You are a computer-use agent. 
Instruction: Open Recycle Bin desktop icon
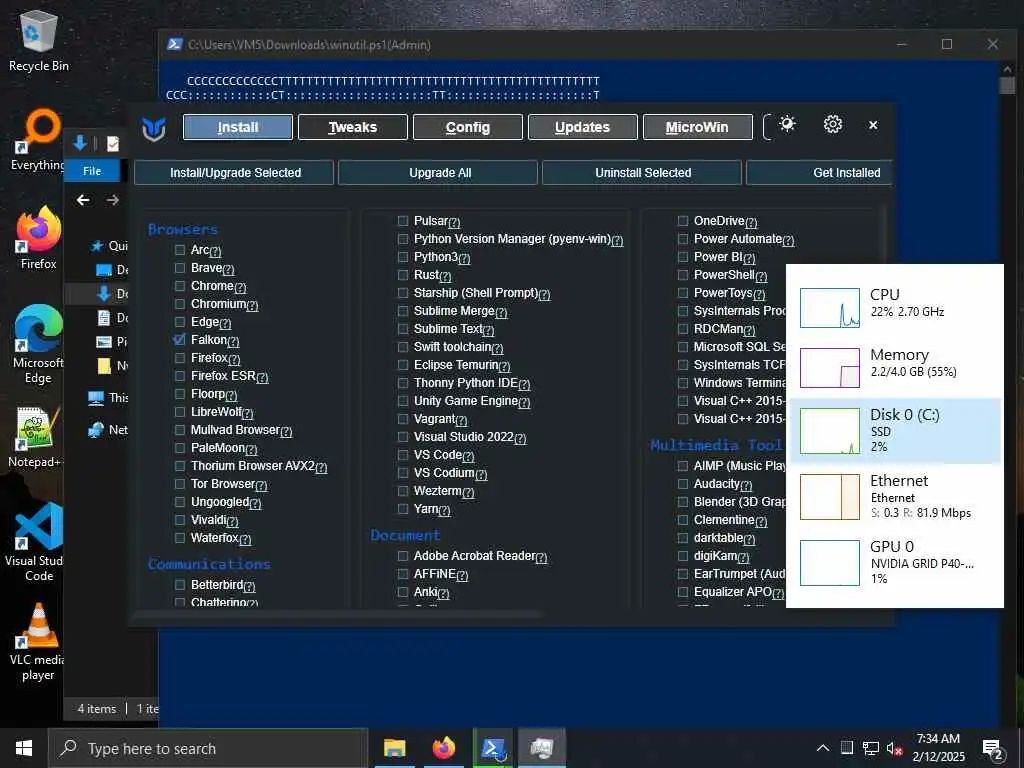[x=39, y=40]
